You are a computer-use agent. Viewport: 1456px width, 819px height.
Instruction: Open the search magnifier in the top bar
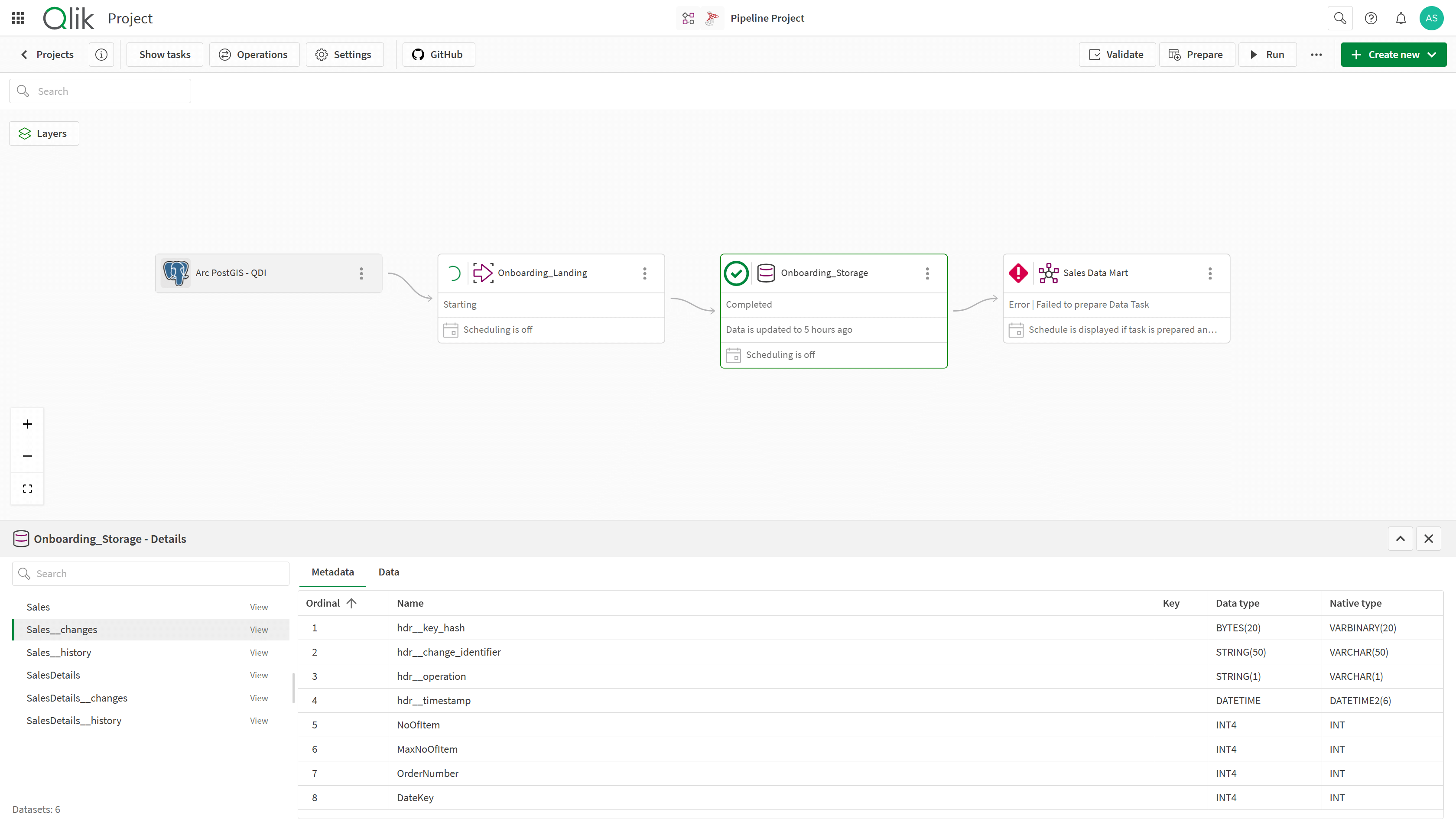[x=1339, y=18]
